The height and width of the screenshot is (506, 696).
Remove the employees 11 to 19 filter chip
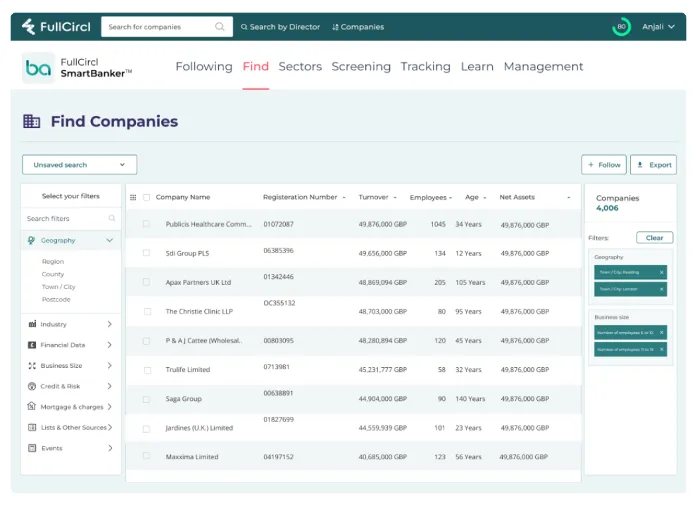click(x=661, y=349)
